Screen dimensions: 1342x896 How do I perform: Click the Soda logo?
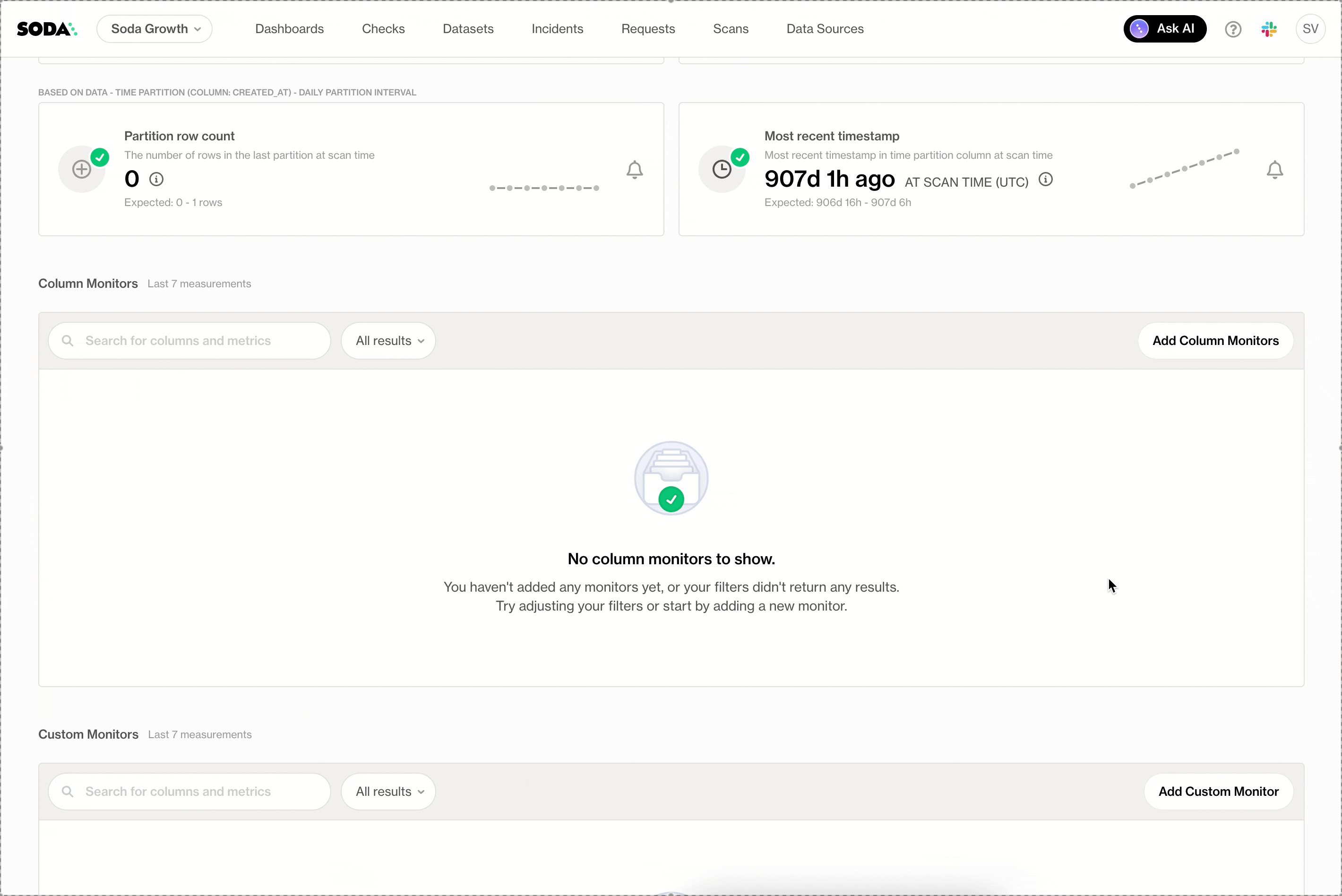[x=47, y=28]
